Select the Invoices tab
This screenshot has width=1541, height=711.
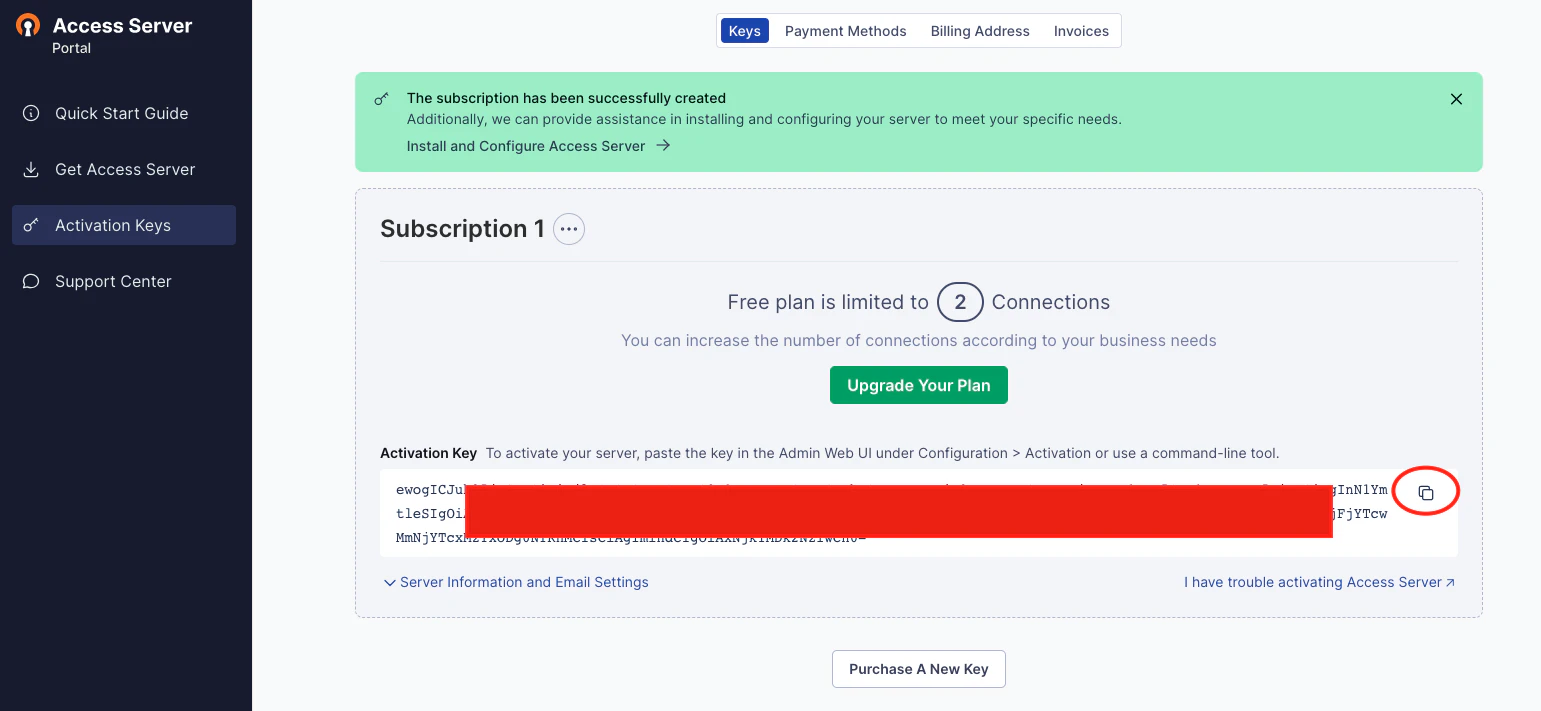[x=1081, y=31]
